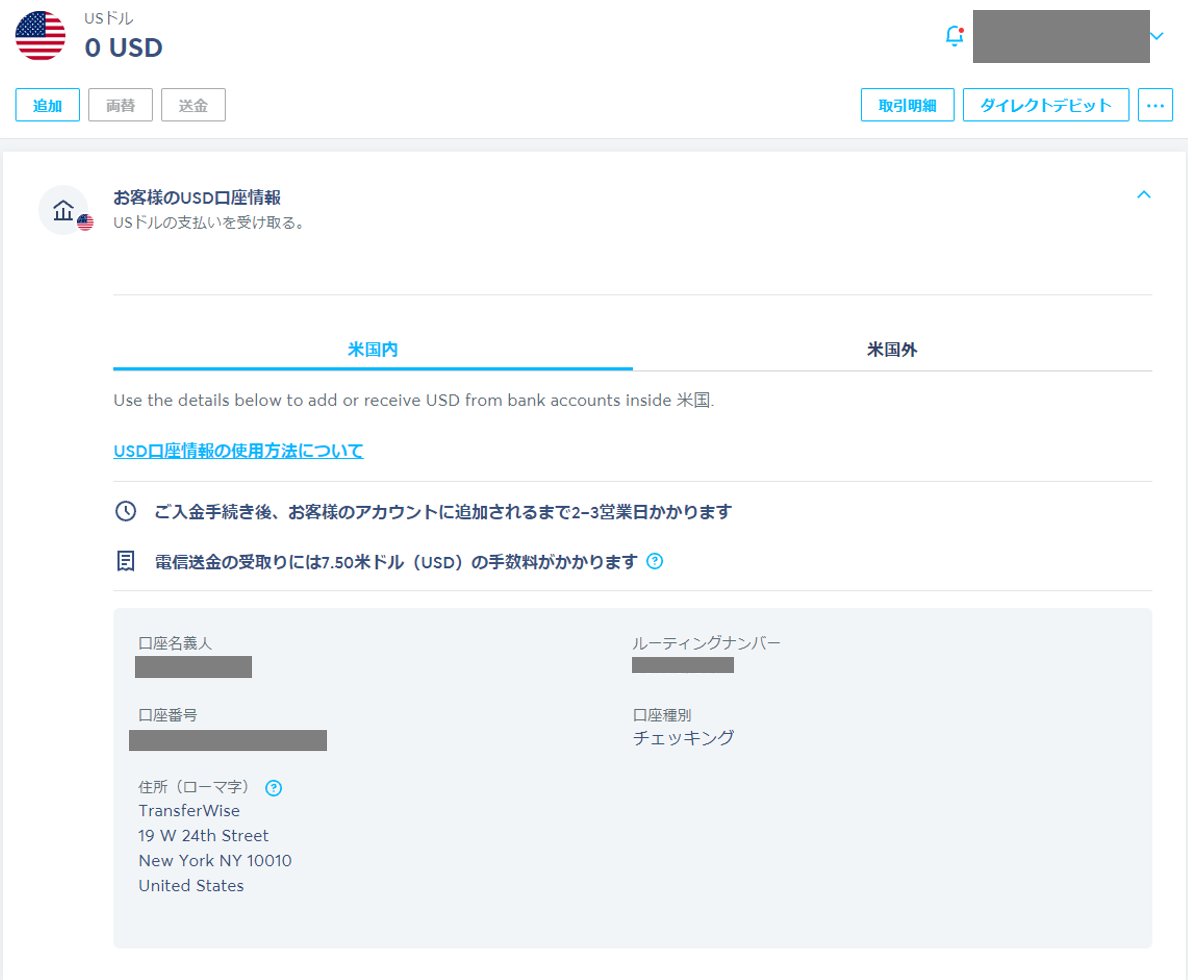The image size is (1188, 980).
Task: Click the 追加 button
Action: tap(48, 105)
